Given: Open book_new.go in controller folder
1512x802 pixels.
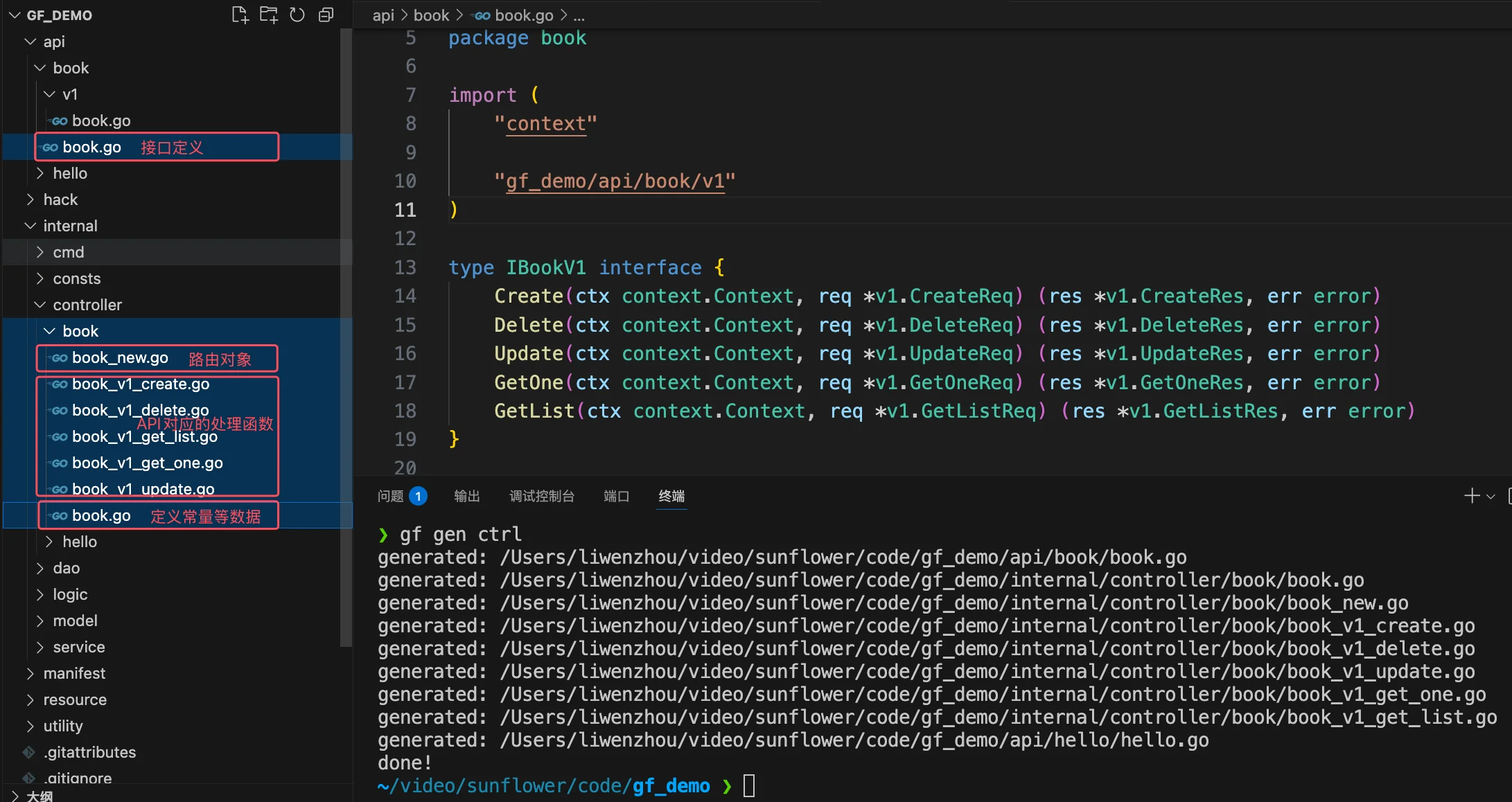Looking at the screenshot, I should [x=120, y=358].
